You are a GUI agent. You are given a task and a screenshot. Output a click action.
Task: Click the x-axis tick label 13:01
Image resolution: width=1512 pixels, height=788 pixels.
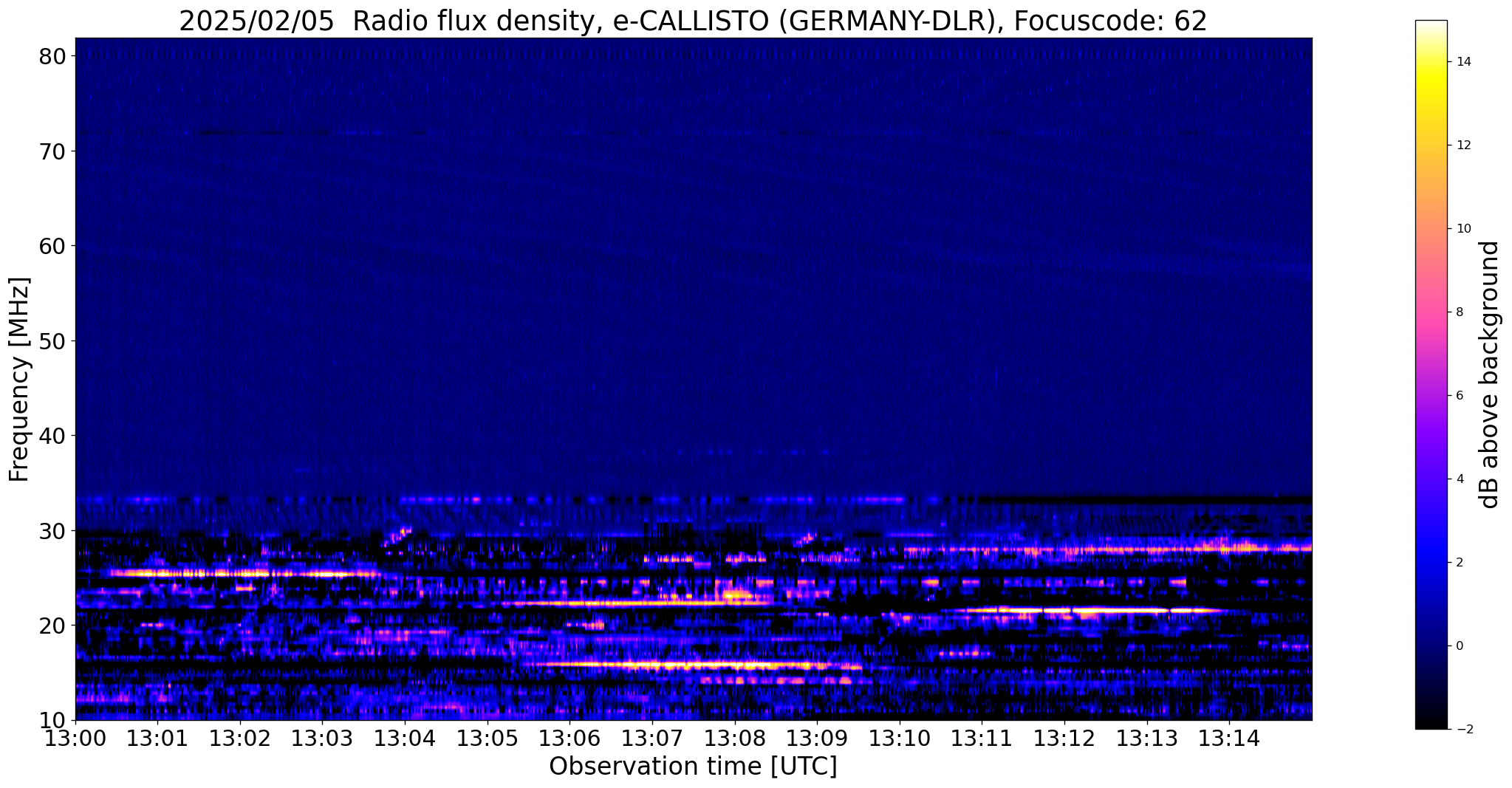[x=157, y=738]
